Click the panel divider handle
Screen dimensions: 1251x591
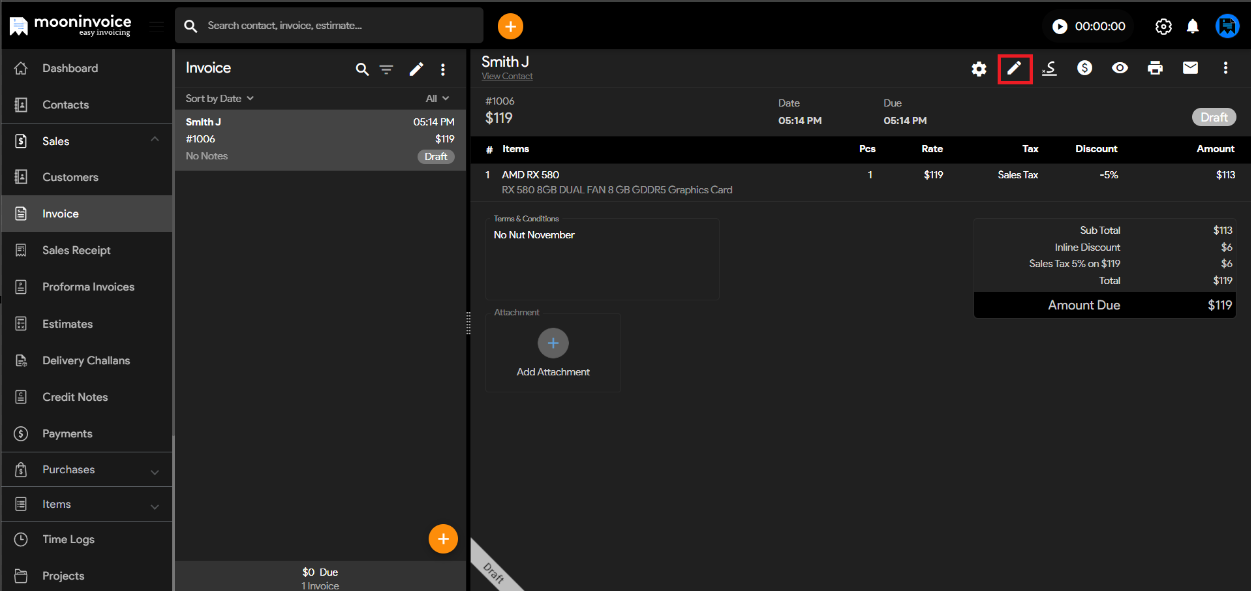click(468, 323)
